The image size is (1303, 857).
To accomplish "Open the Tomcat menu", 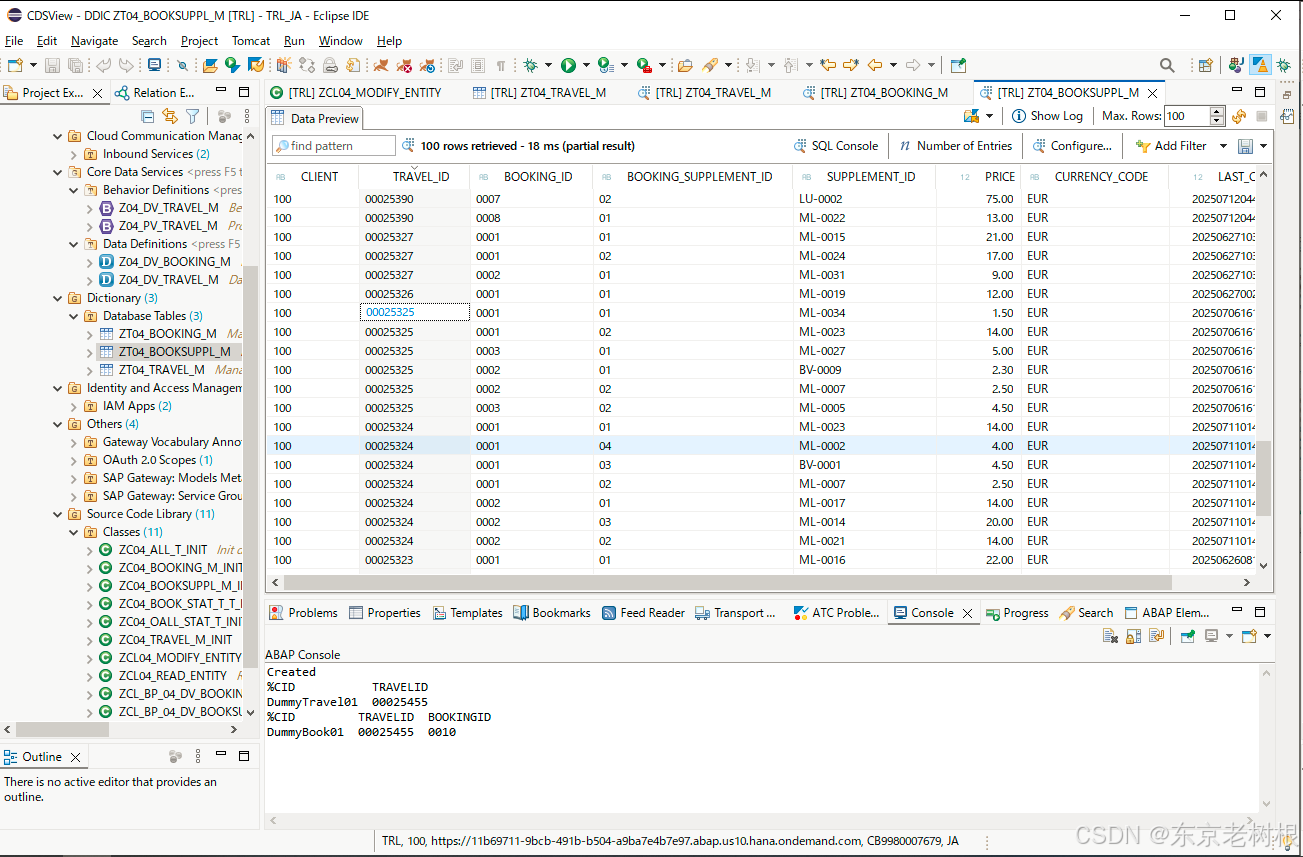I will [x=250, y=41].
